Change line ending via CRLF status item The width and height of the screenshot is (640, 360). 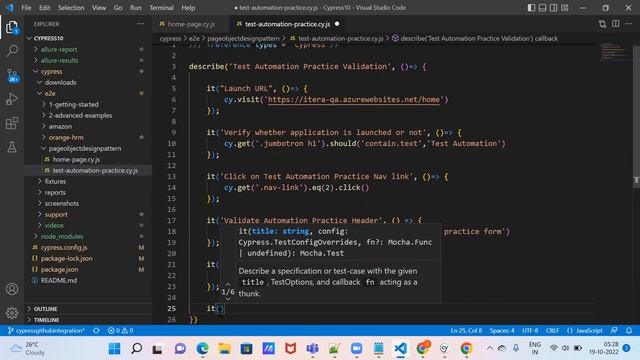[552, 331]
